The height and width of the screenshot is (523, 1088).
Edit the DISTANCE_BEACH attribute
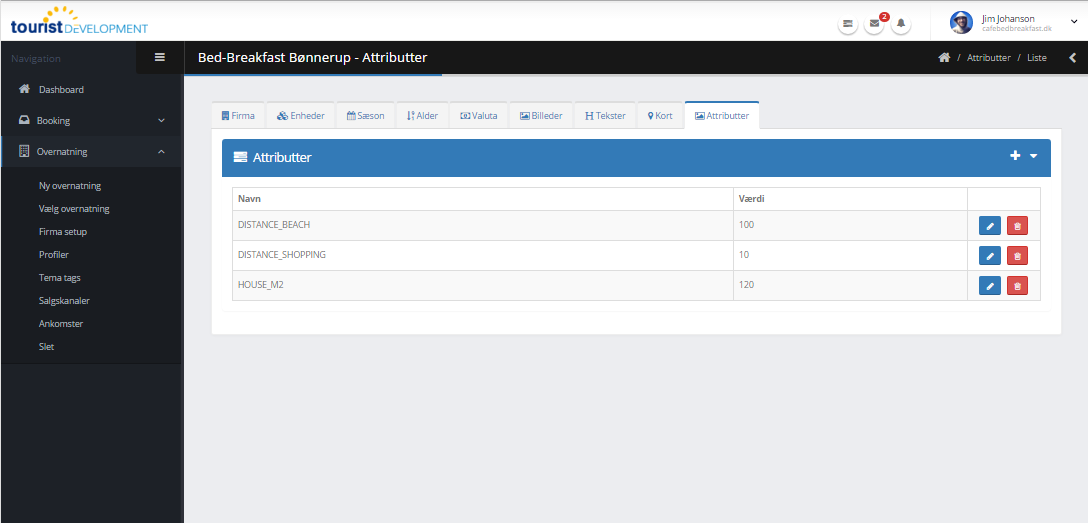pyautogui.click(x=990, y=226)
